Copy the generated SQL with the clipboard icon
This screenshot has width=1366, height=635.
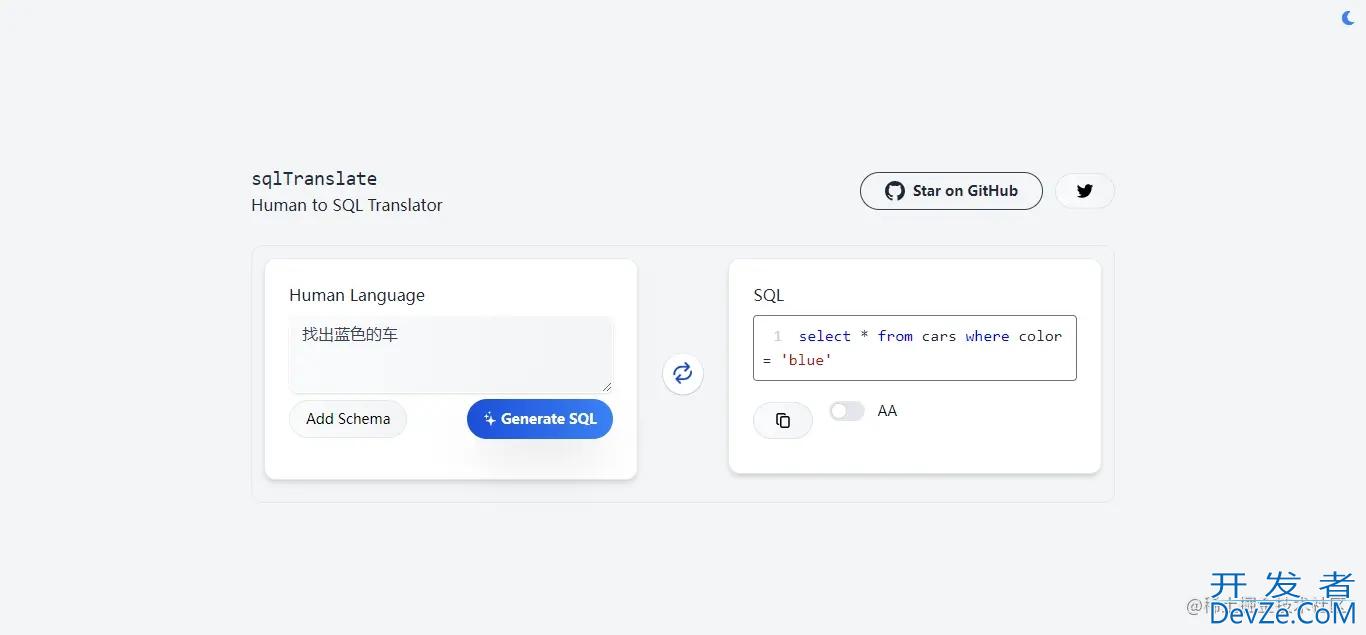783,420
